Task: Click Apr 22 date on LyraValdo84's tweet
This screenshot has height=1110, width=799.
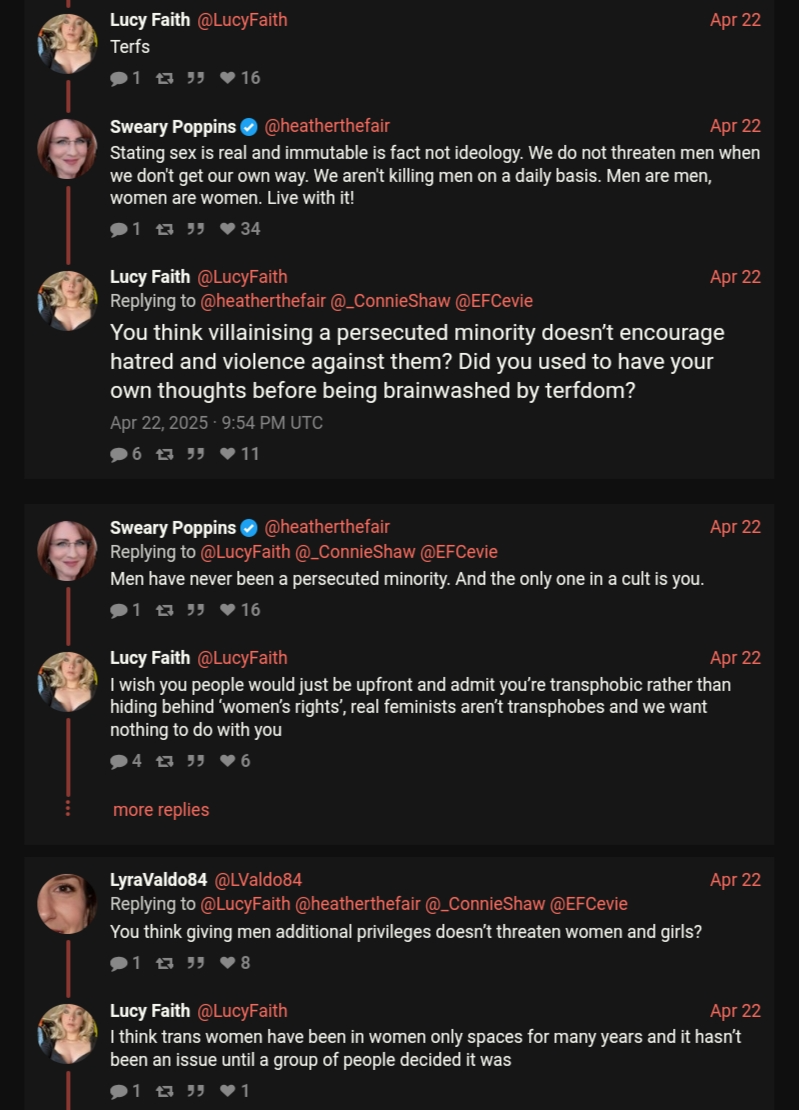Action: [735, 880]
